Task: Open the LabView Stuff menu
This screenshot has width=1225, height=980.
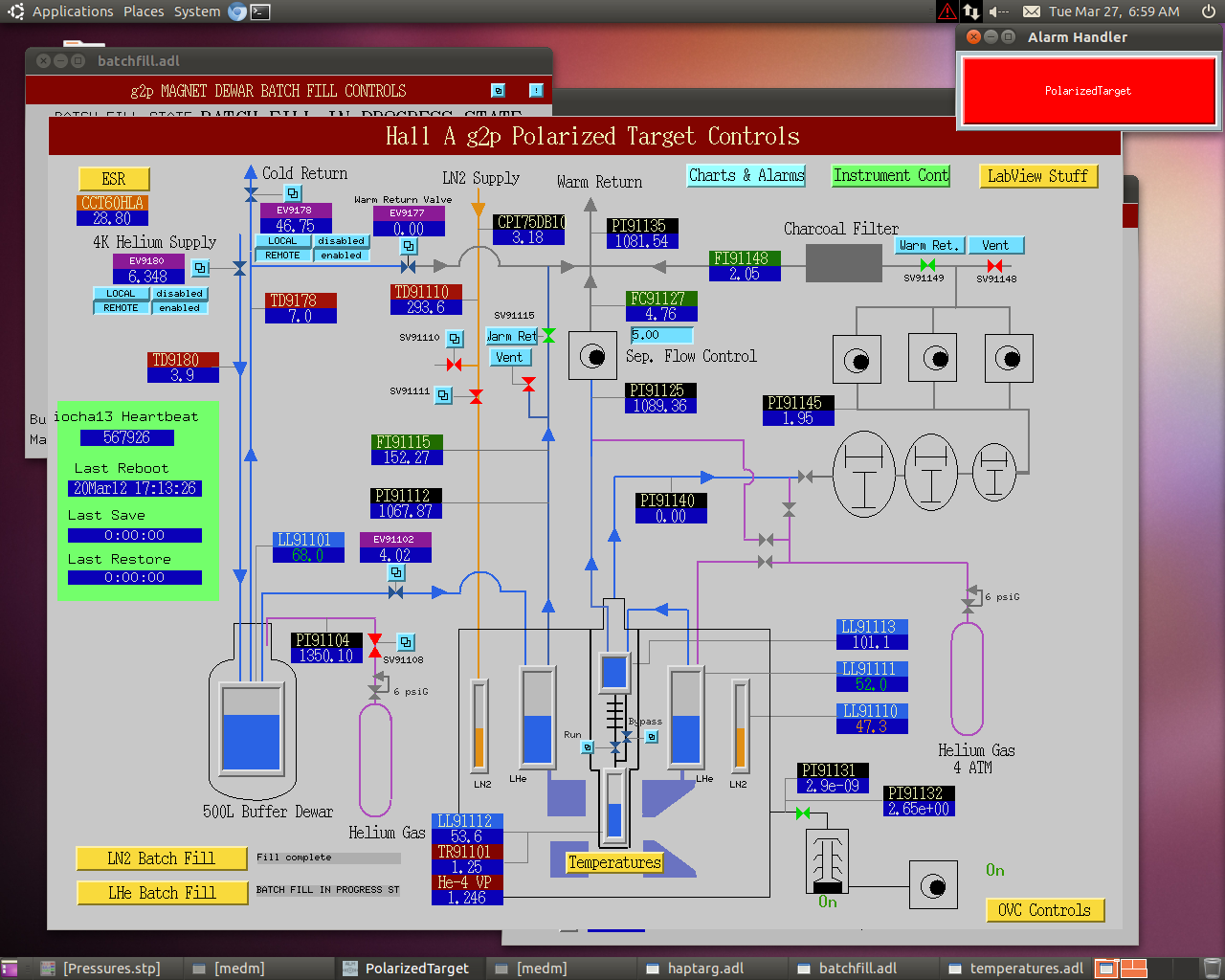Action: tap(1038, 176)
